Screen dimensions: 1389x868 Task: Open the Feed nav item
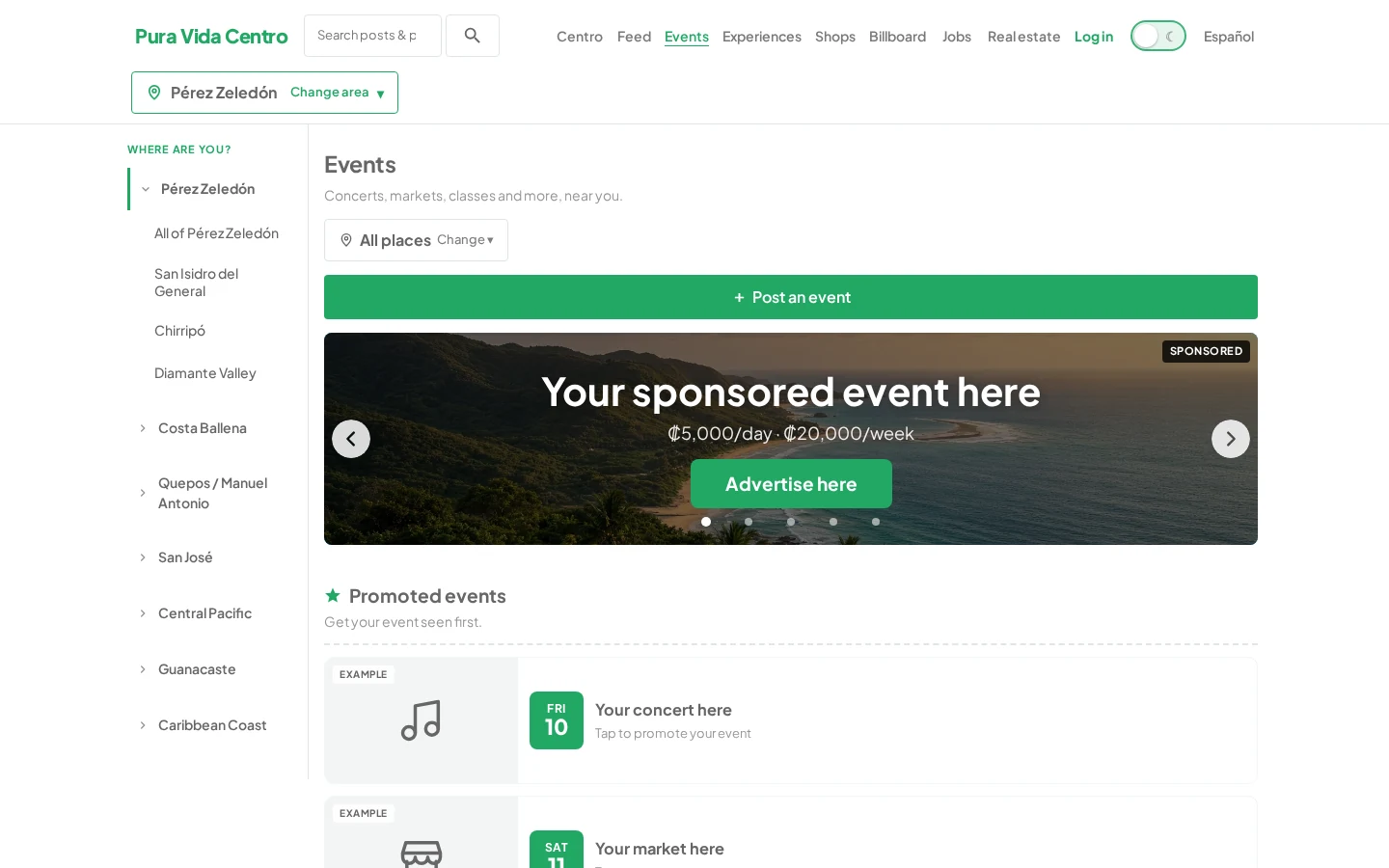point(634,37)
